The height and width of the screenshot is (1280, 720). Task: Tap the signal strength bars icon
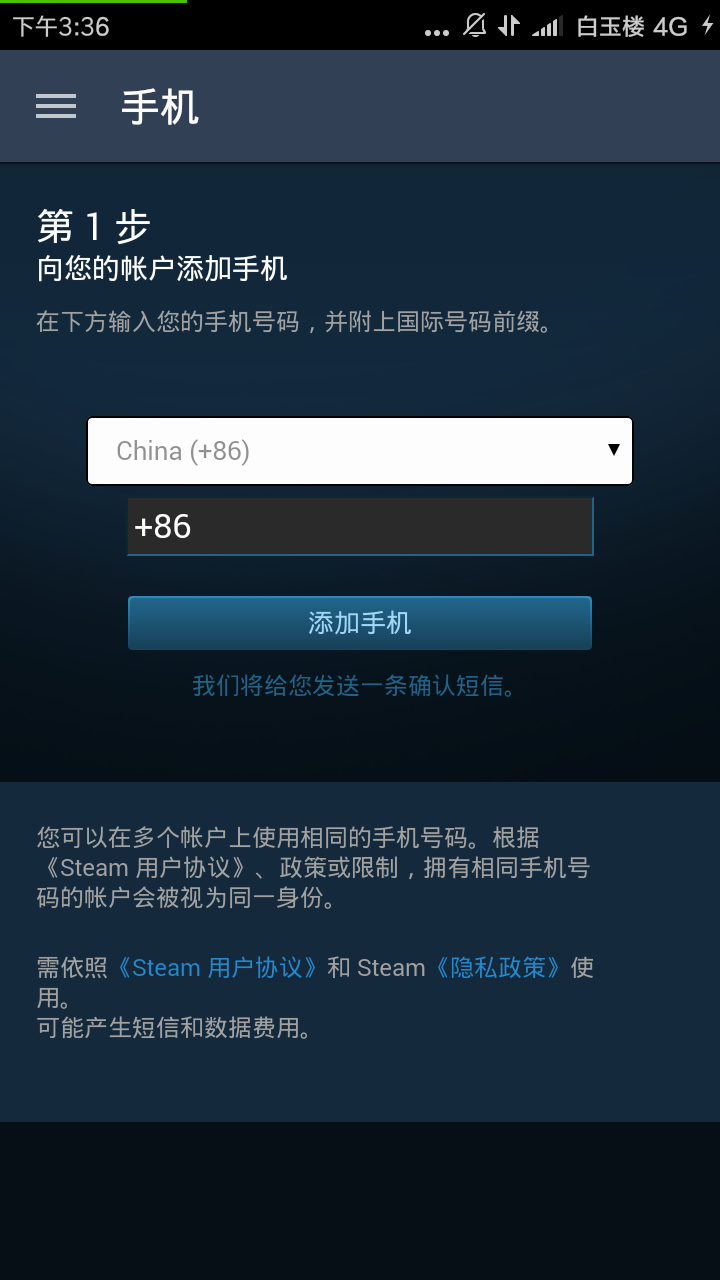[x=547, y=27]
